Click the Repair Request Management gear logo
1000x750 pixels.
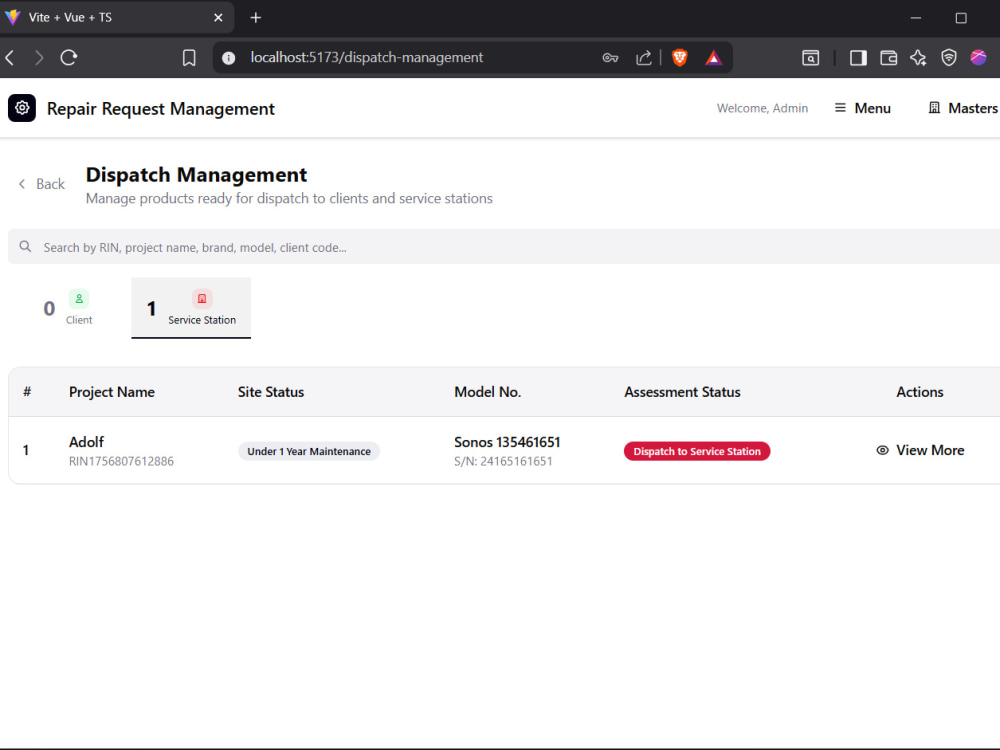tap(22, 108)
